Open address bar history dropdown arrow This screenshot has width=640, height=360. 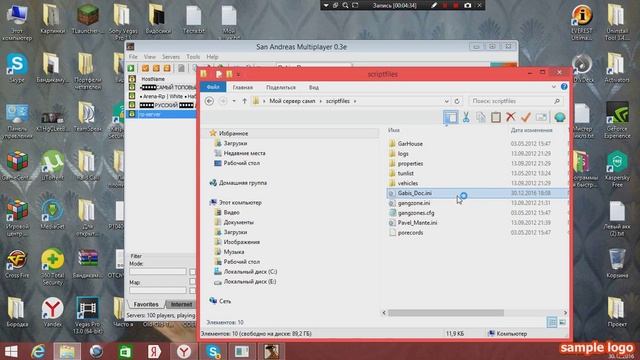(447, 101)
